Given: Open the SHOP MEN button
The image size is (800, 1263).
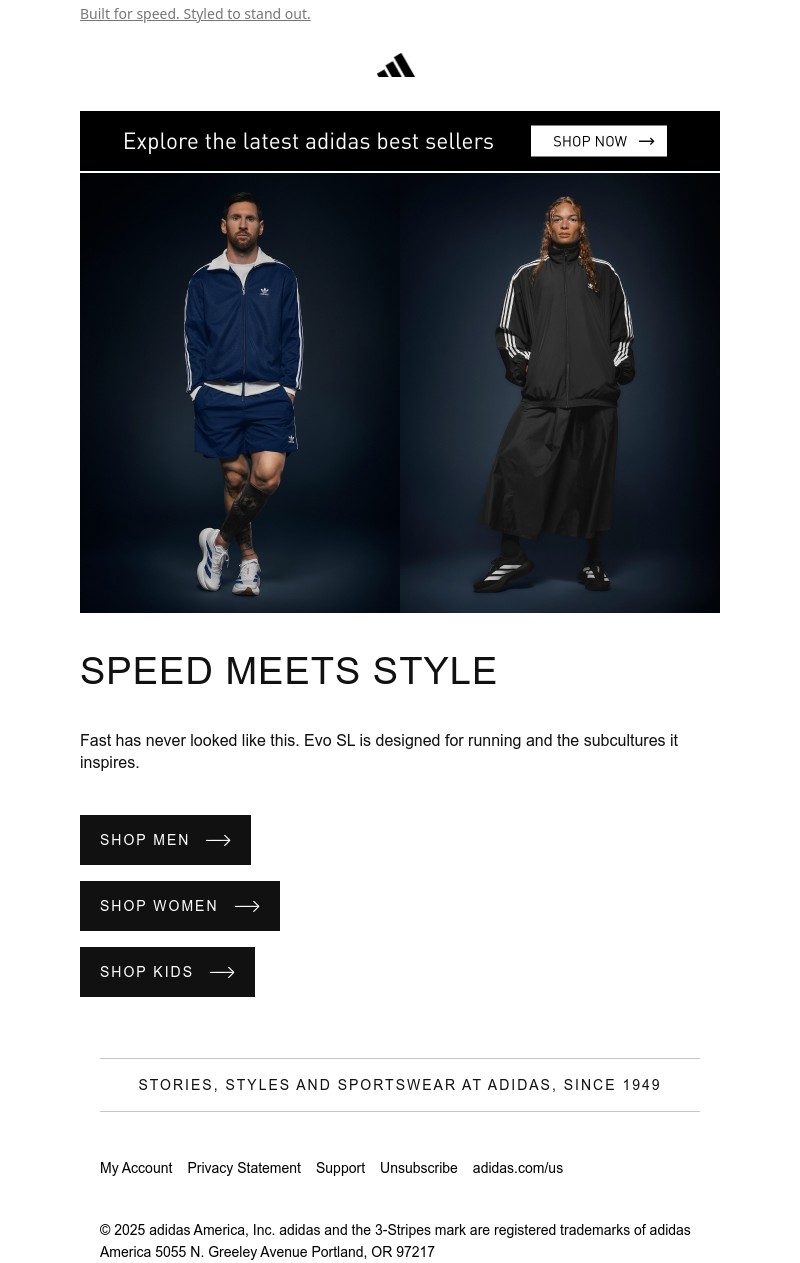Looking at the screenshot, I should [165, 840].
